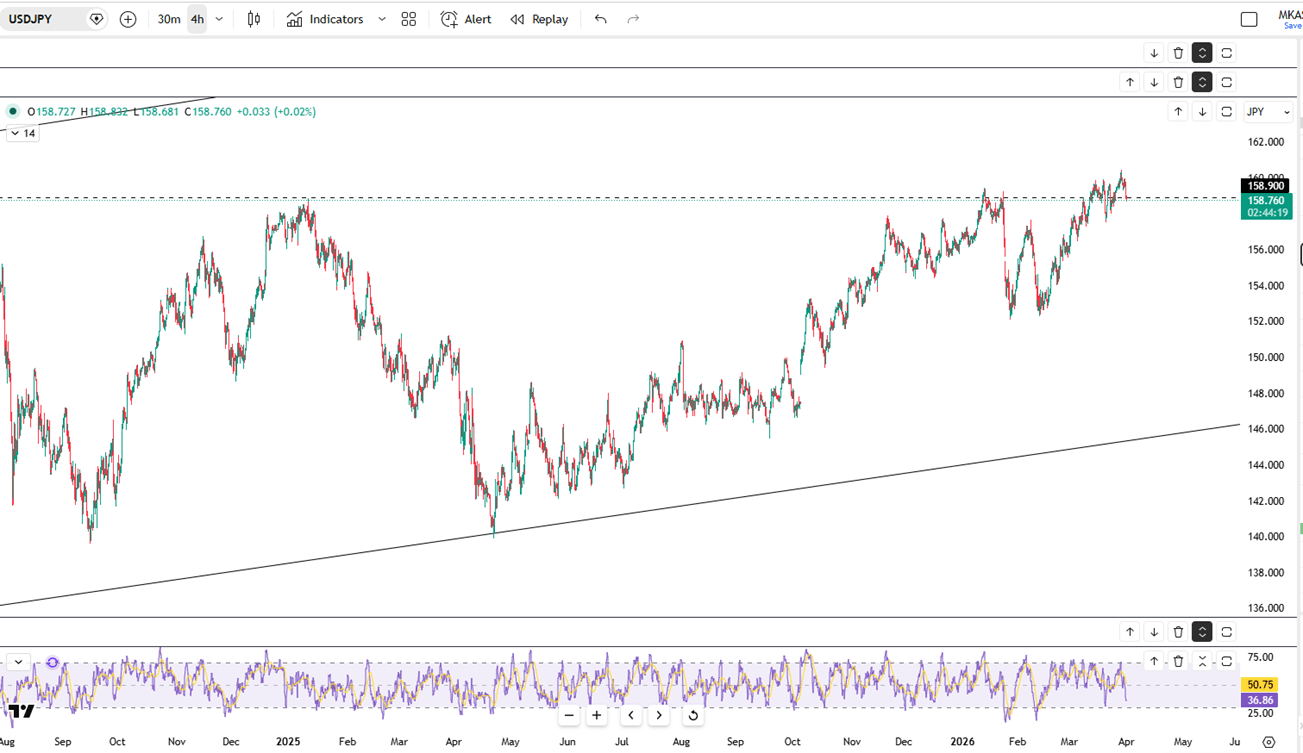Open the layout grid templates icon
Image resolution: width=1303 pixels, height=753 pixels.
pyautogui.click(x=408, y=19)
